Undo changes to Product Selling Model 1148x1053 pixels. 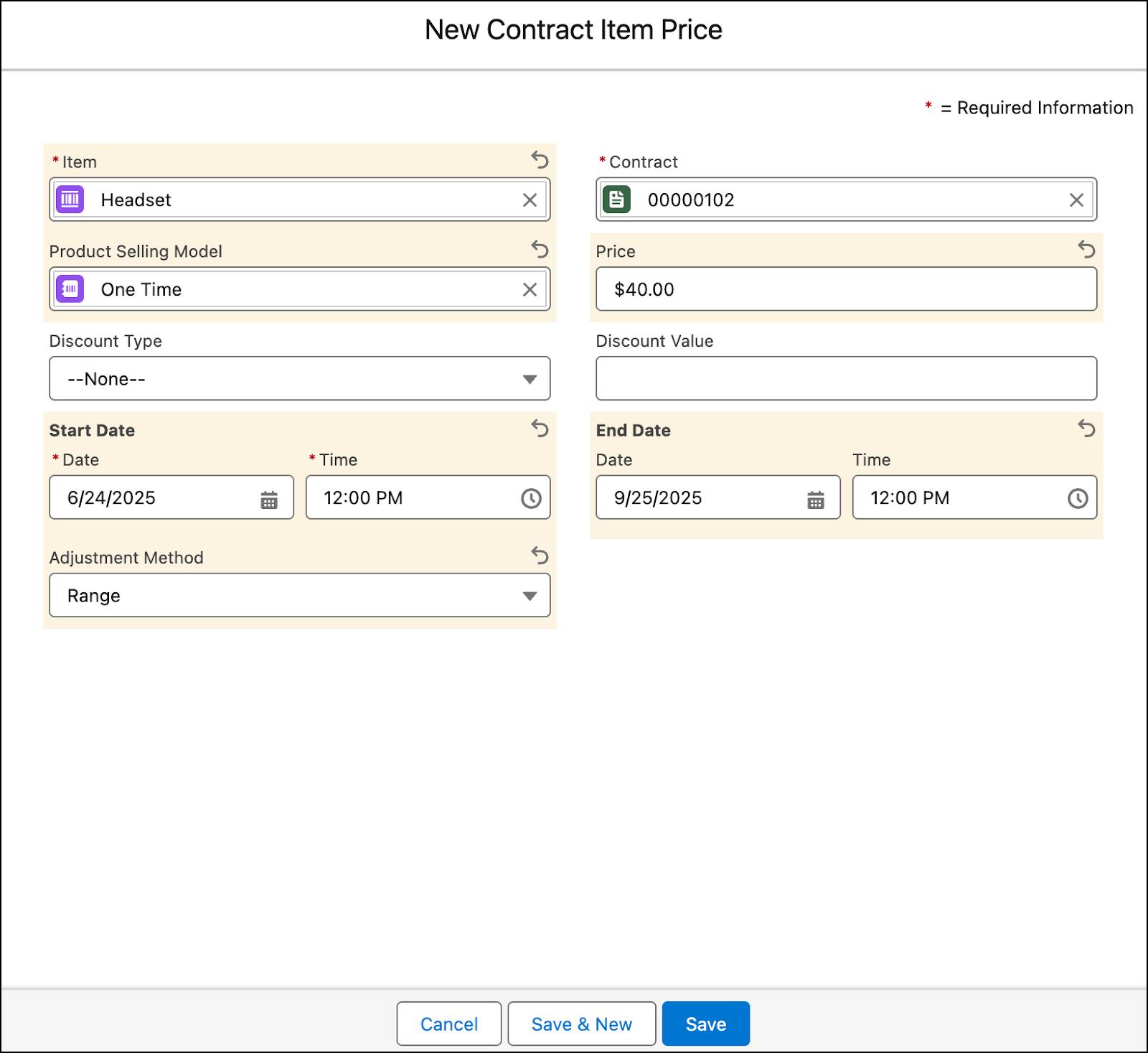pos(540,250)
